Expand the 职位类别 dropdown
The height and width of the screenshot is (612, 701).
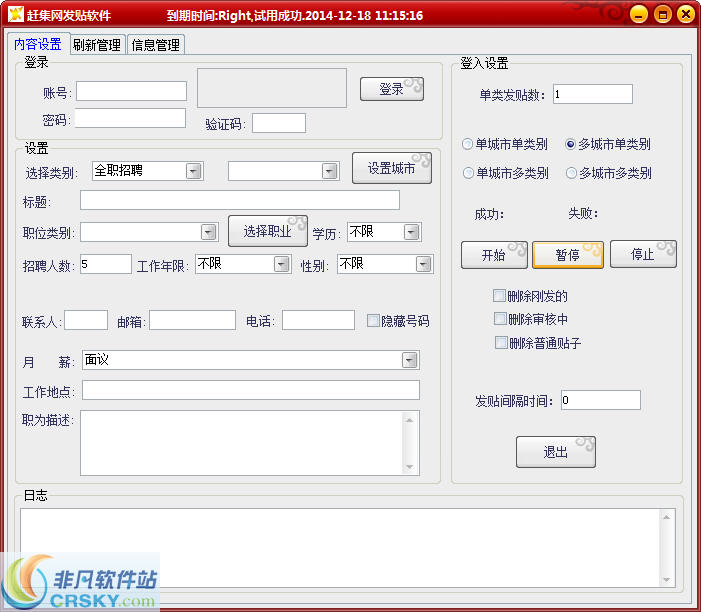149,232
